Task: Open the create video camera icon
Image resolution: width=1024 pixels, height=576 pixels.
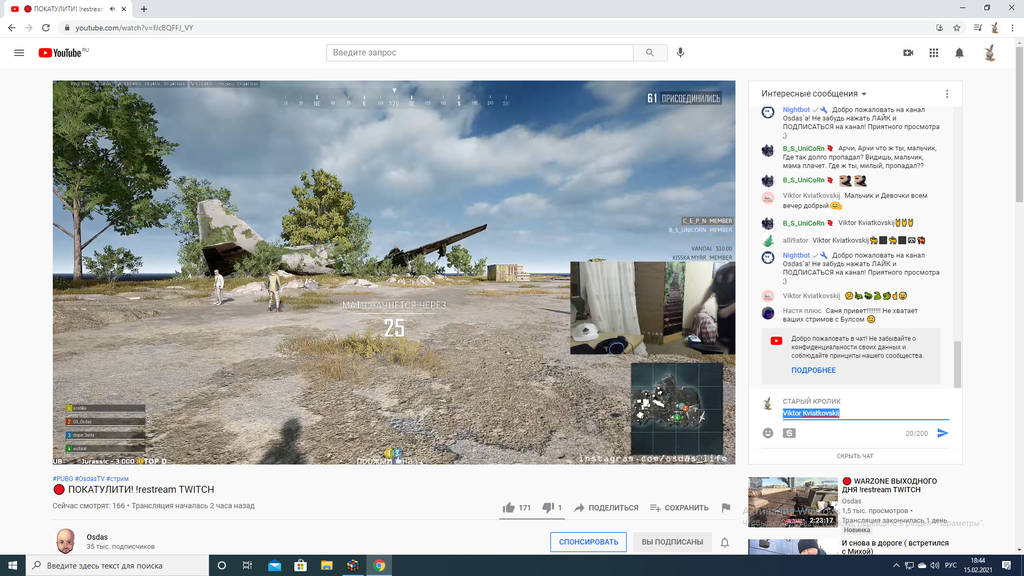Action: tap(908, 53)
